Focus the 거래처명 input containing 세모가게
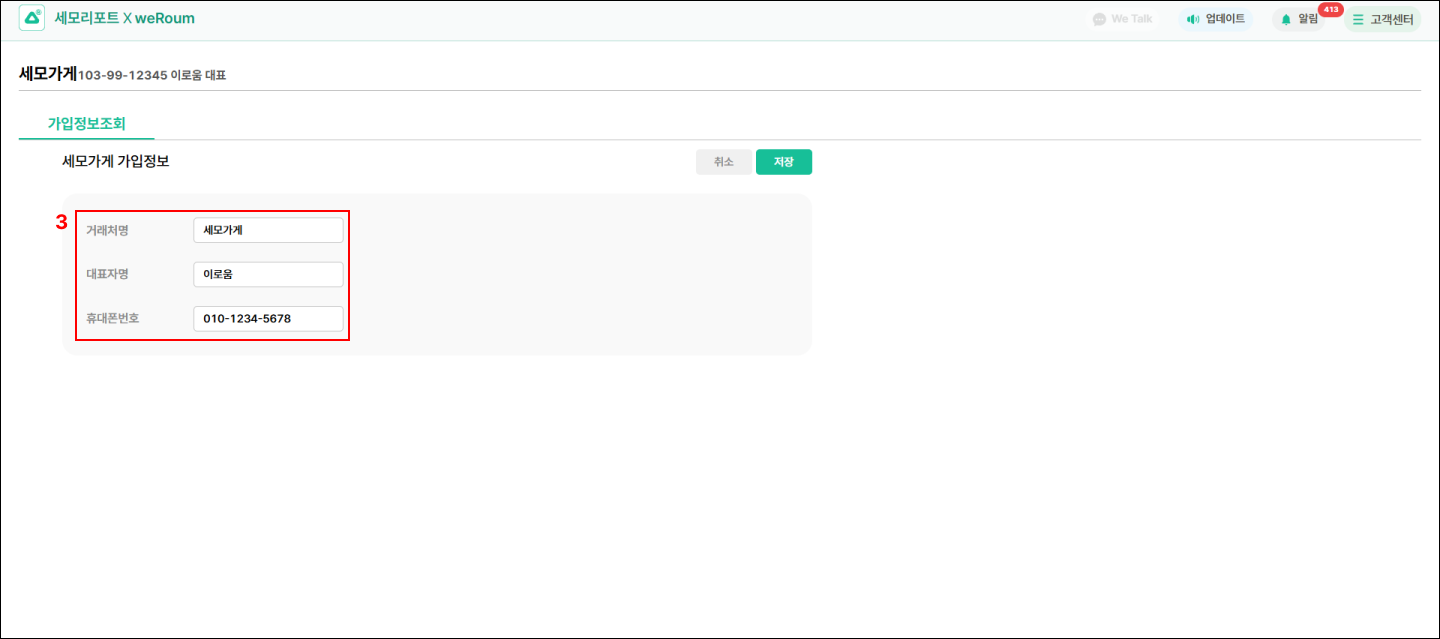1440x639 pixels. click(x=268, y=230)
